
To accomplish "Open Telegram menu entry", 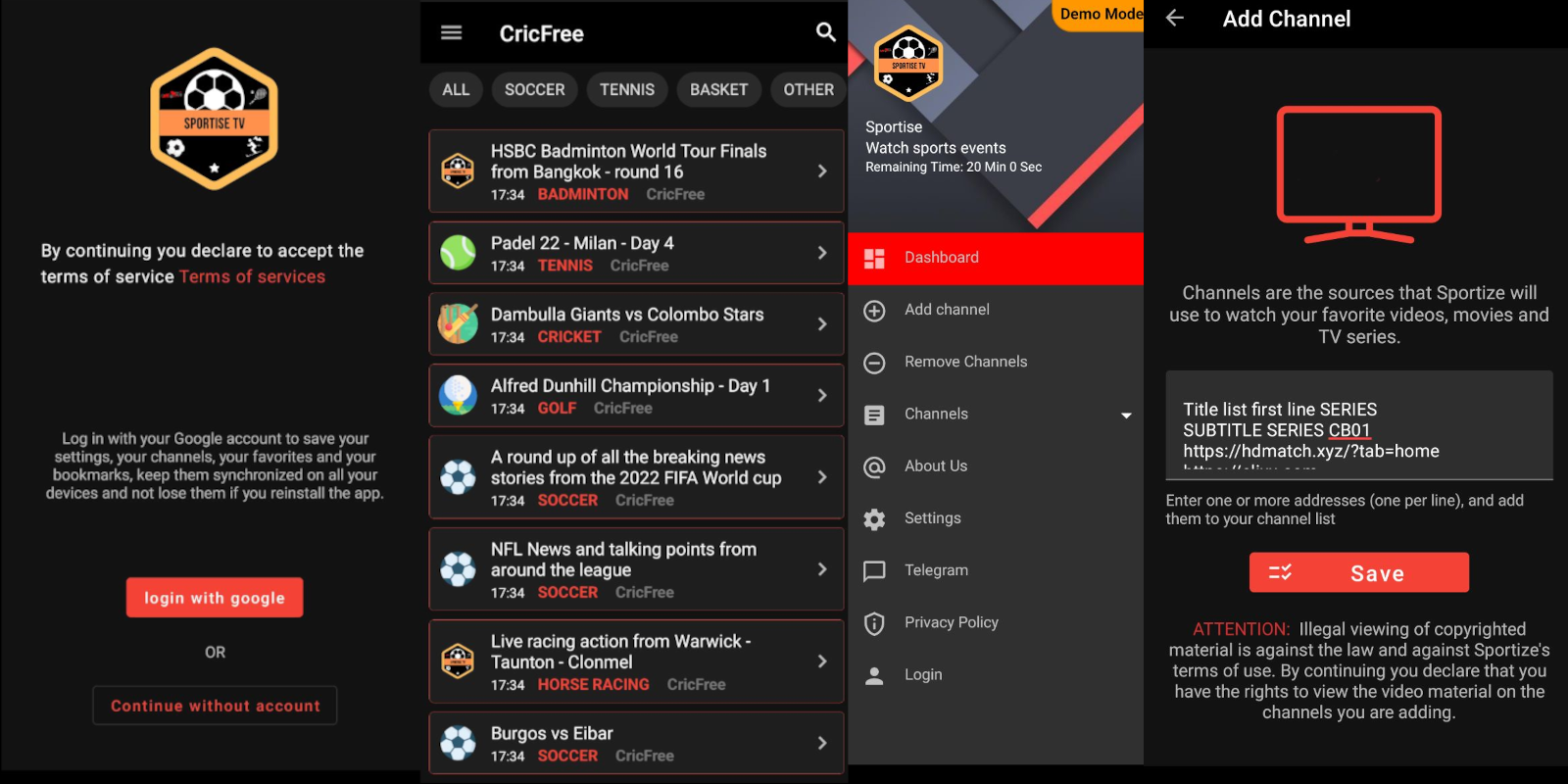I will coord(996,570).
